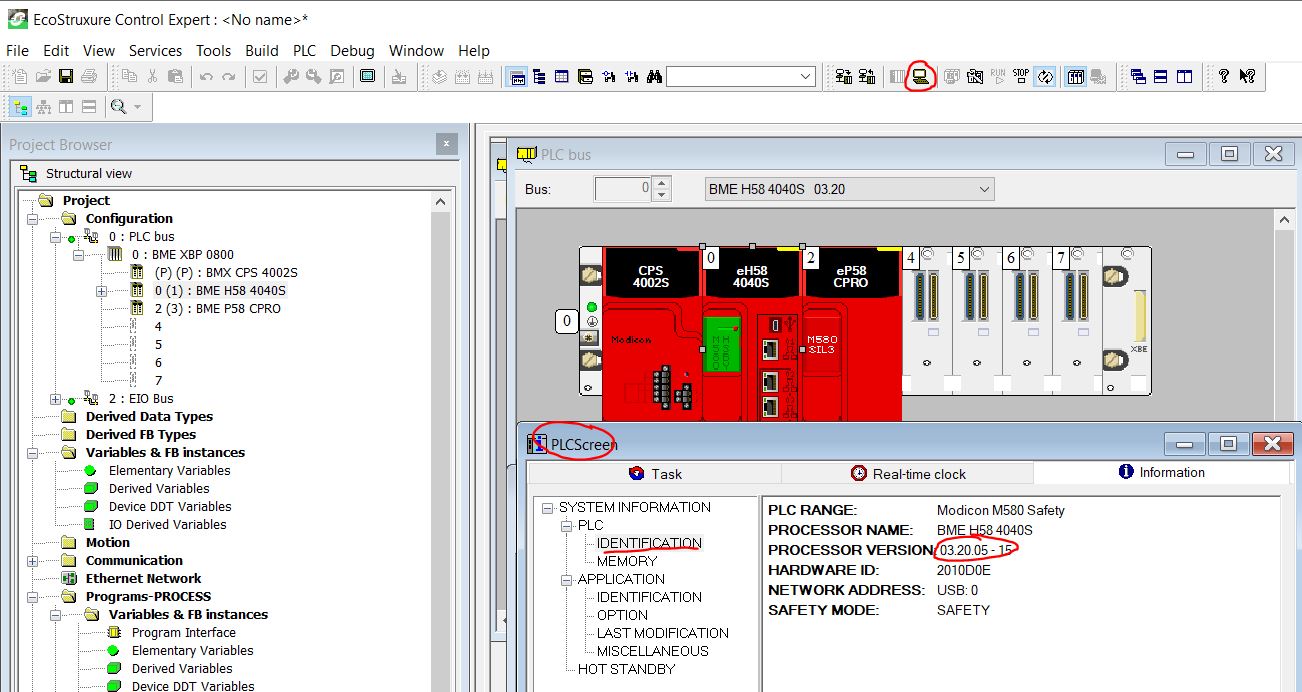
Task: Save the project with the floppy icon
Action: pyautogui.click(x=66, y=76)
